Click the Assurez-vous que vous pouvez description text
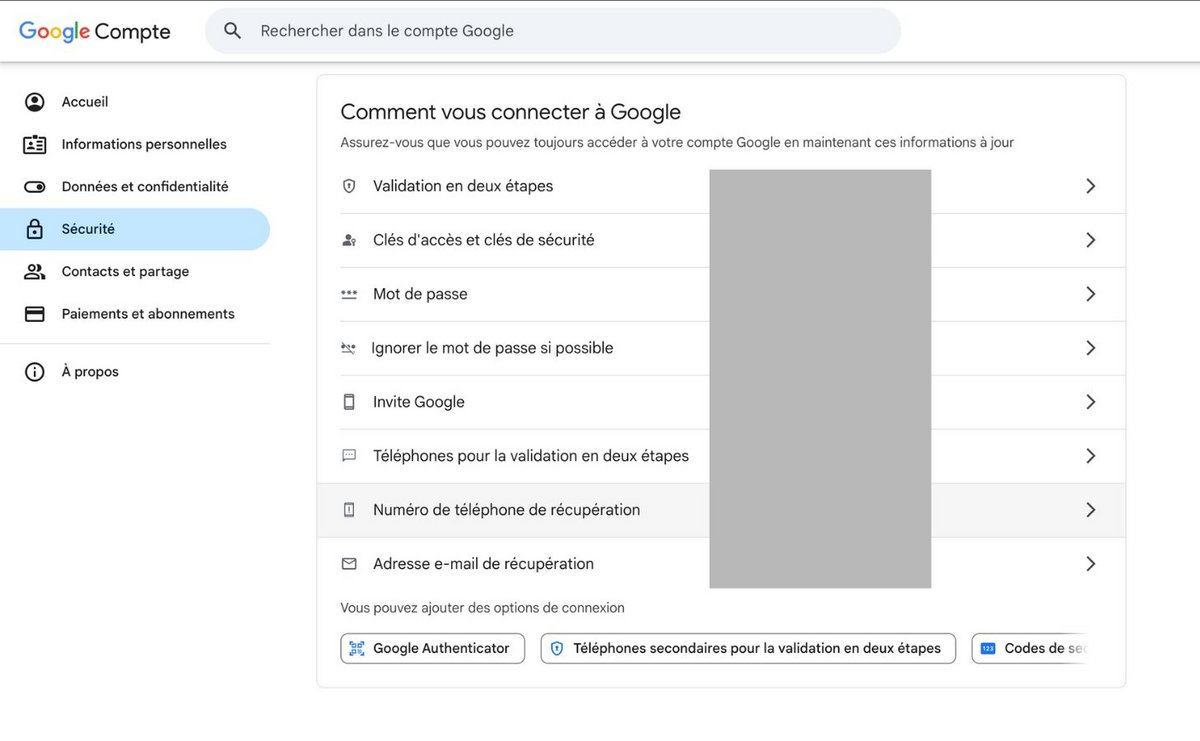This screenshot has height=741, width=1200. click(x=677, y=143)
